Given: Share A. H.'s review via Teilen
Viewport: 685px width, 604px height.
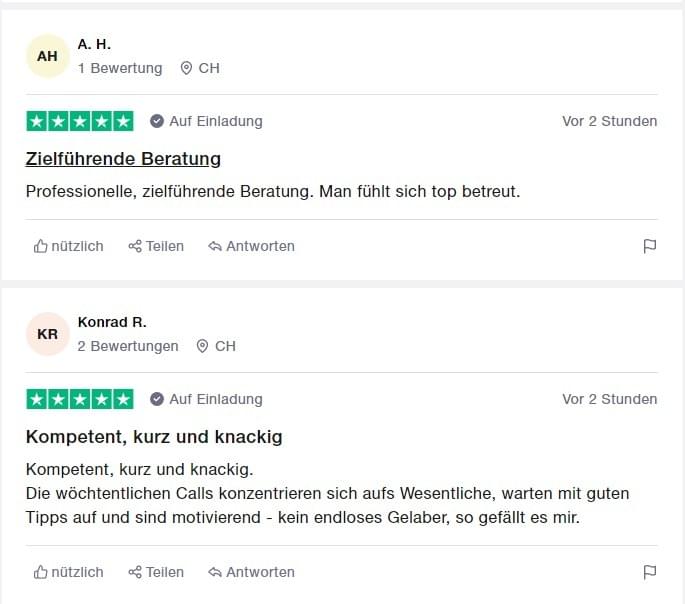Looking at the screenshot, I should [156, 246].
